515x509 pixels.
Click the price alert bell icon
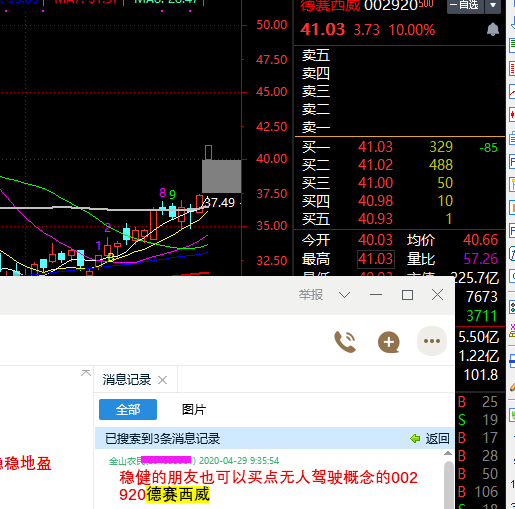[493, 29]
